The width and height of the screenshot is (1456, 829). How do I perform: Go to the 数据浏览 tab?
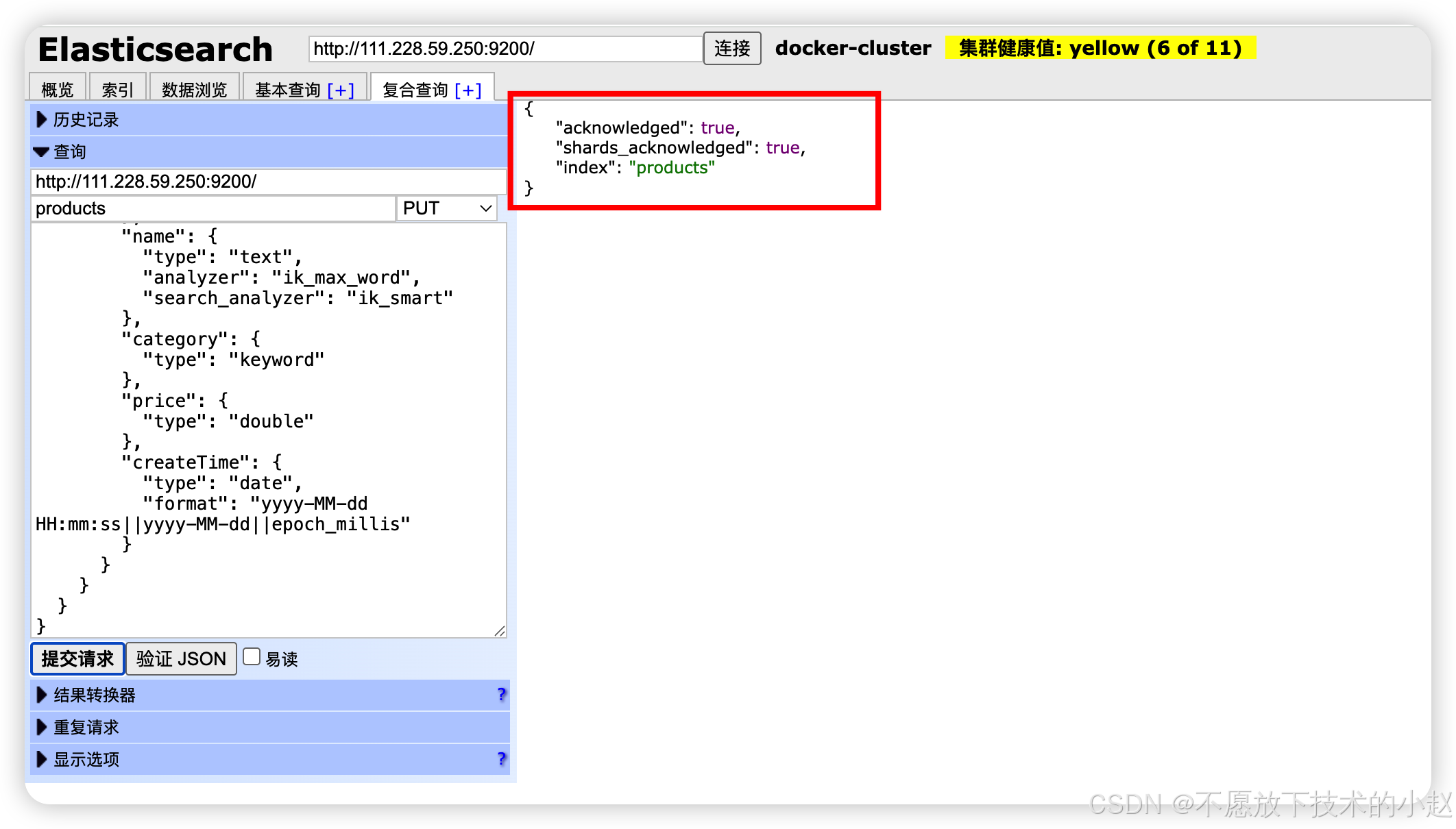(194, 90)
